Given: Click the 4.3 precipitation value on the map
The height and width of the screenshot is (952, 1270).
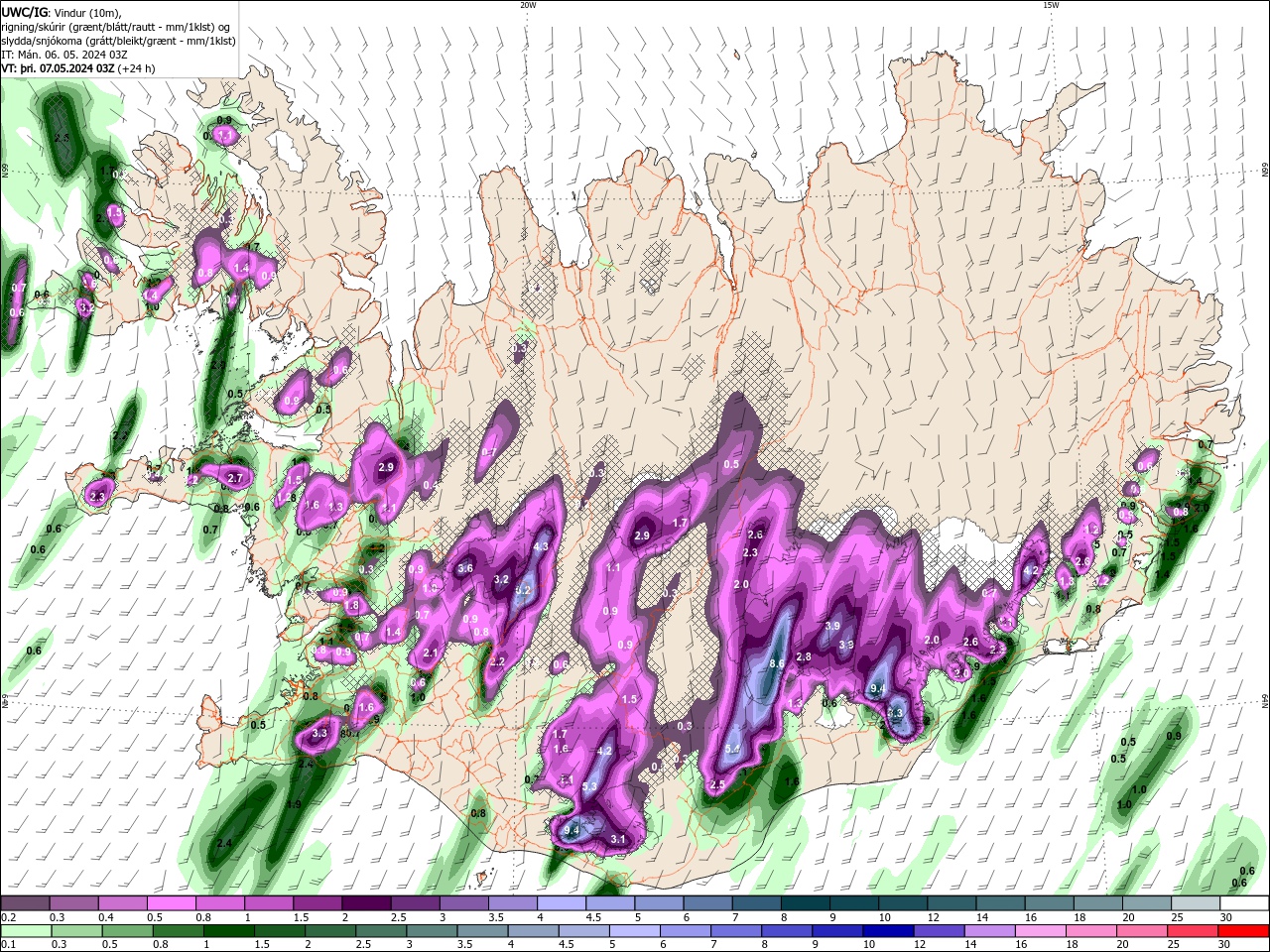Looking at the screenshot, I should click(x=542, y=546).
